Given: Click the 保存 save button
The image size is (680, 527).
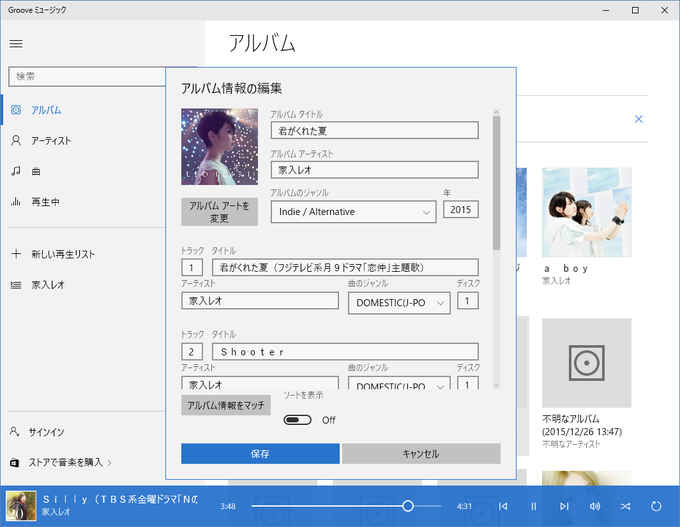Looking at the screenshot, I should point(260,454).
